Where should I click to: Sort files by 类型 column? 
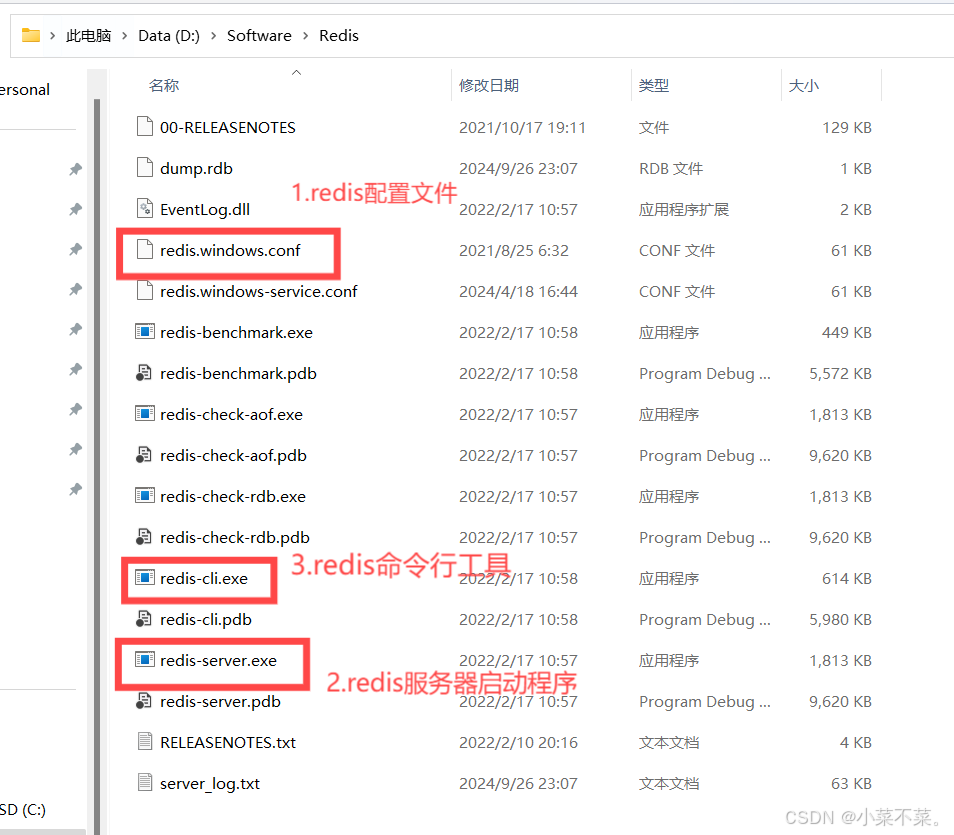coord(654,86)
